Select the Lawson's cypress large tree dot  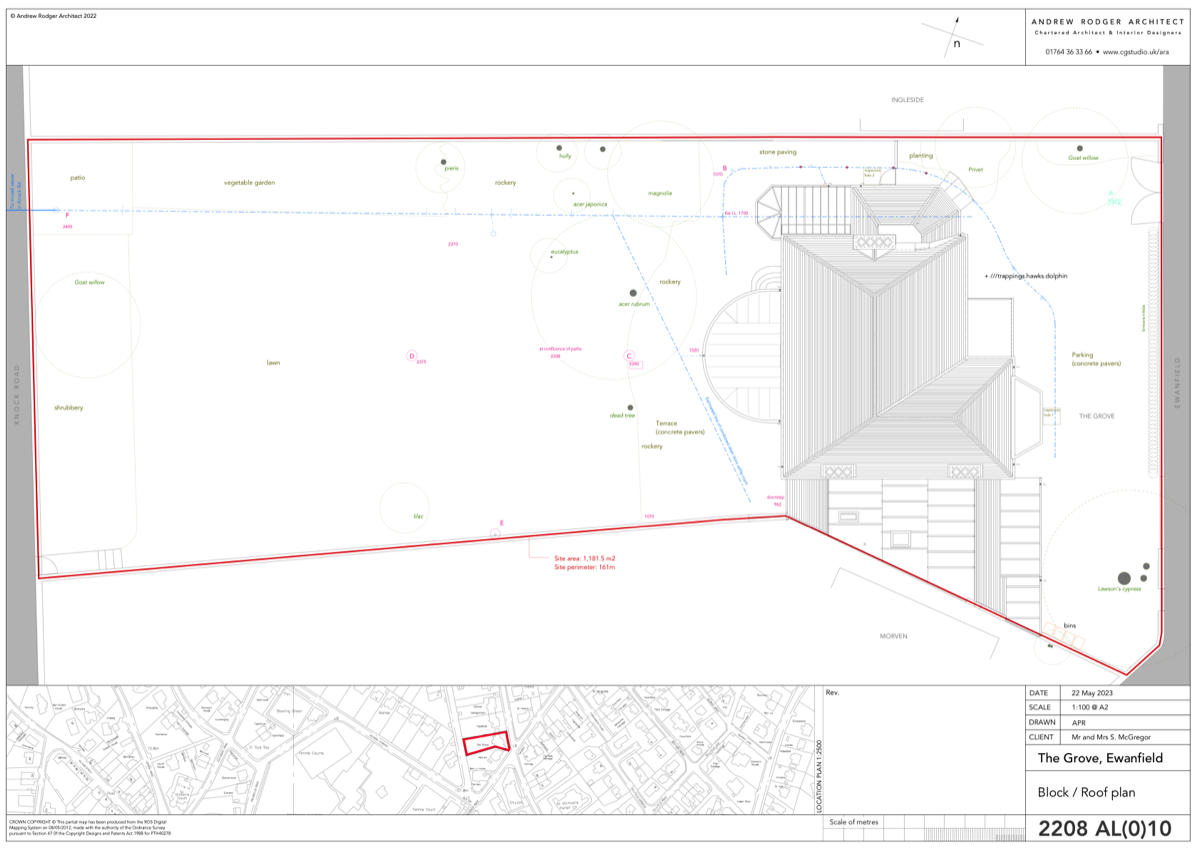pyautogui.click(x=1124, y=578)
